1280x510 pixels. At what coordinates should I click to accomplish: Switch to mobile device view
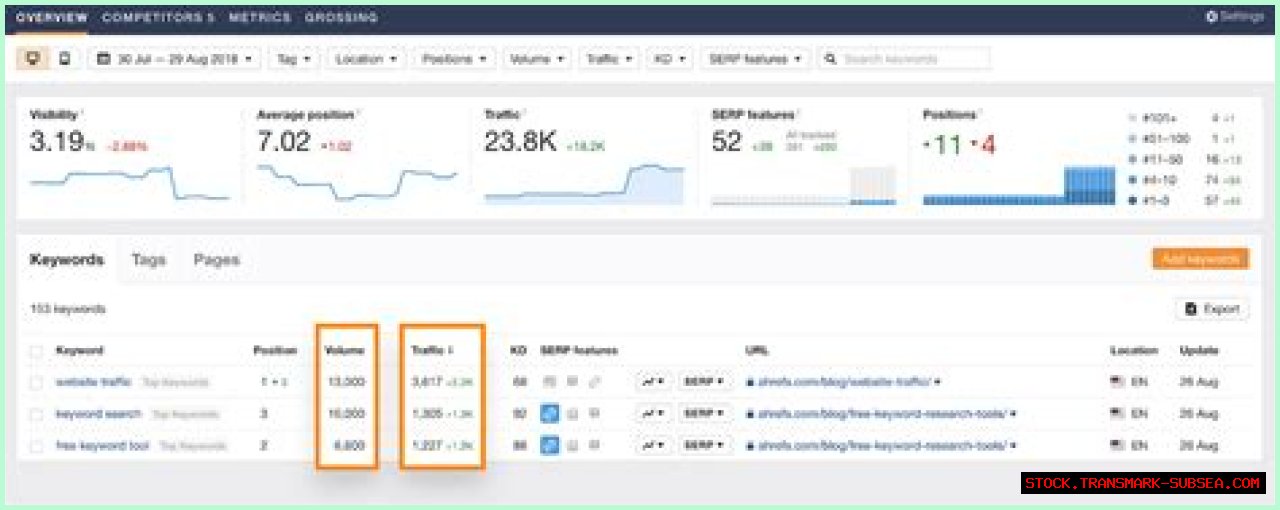(65, 59)
